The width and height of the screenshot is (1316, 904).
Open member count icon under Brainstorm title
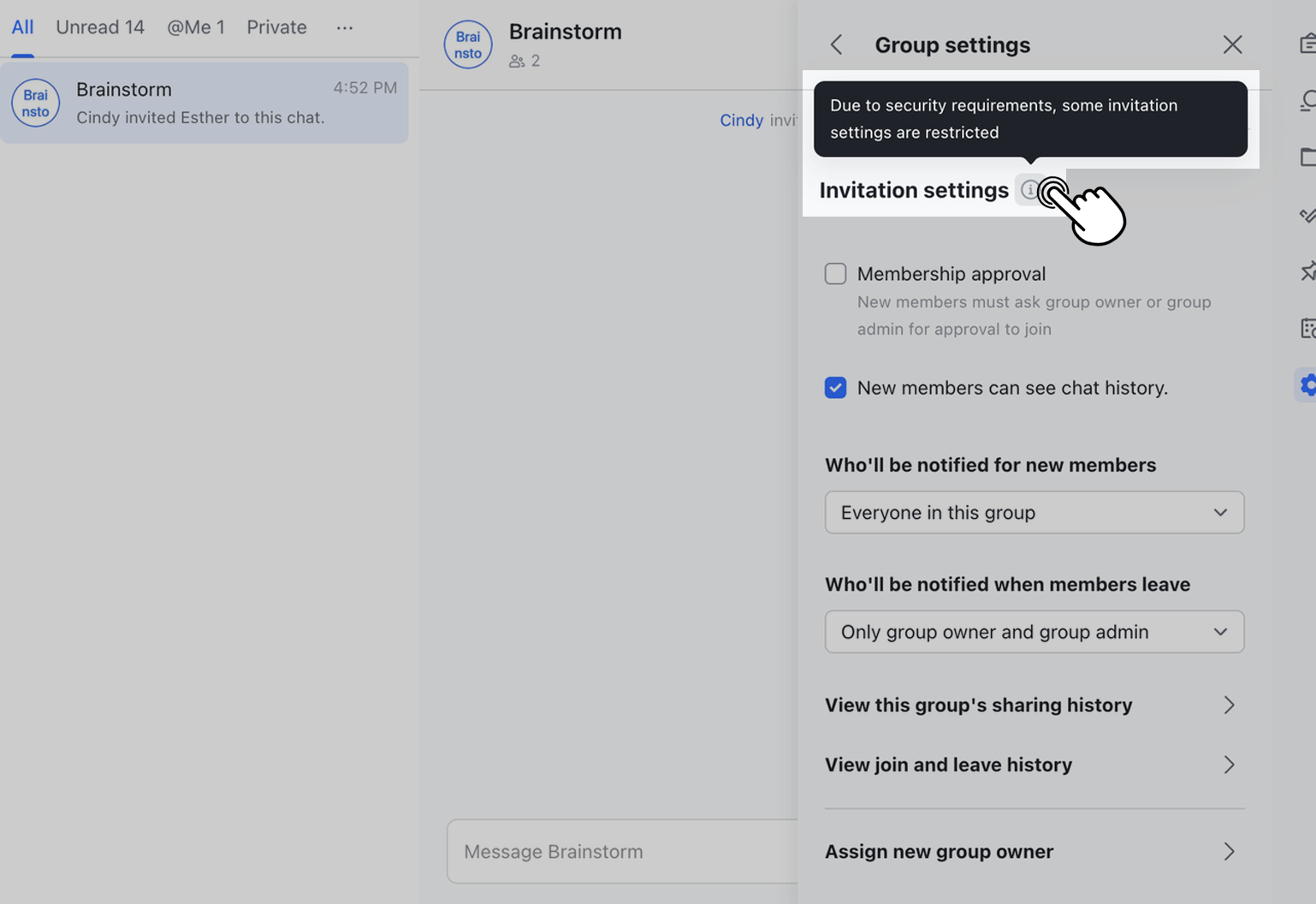click(x=517, y=61)
